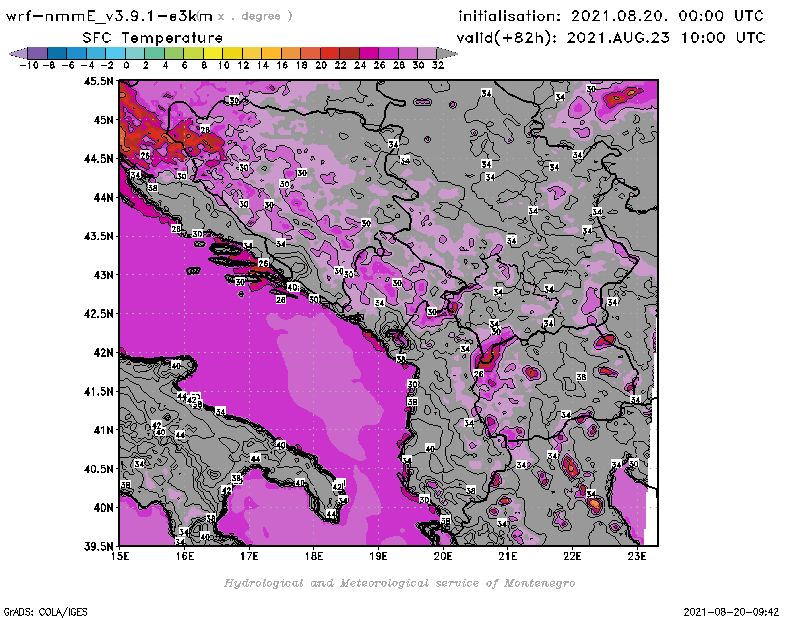Click the '23E' longitude label
Viewport: 800px width, 618px height.
click(637, 556)
